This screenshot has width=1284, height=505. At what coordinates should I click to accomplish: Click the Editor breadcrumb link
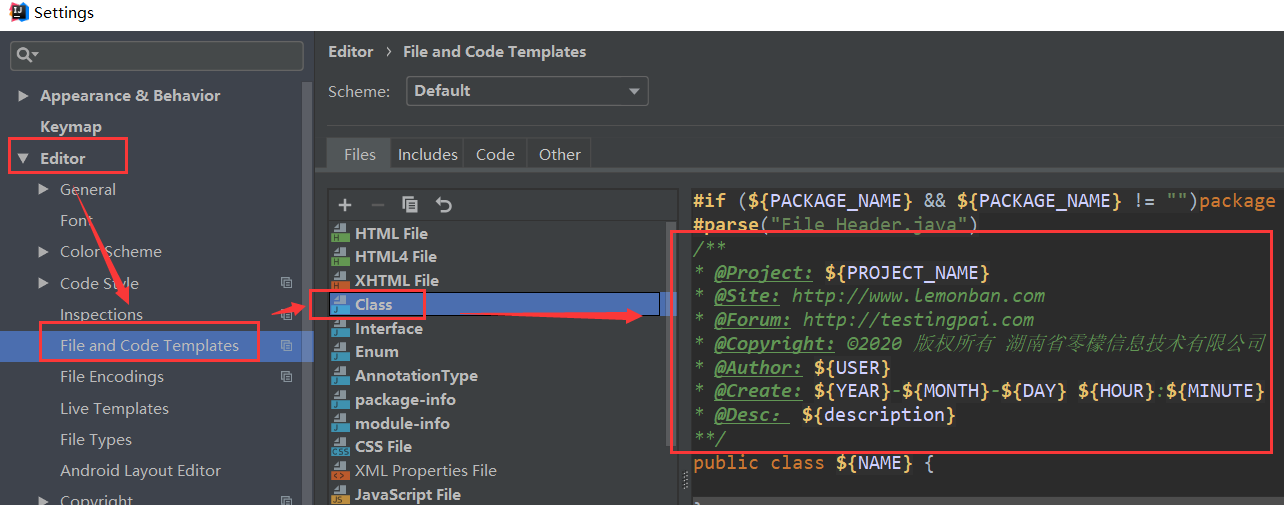pyautogui.click(x=350, y=52)
